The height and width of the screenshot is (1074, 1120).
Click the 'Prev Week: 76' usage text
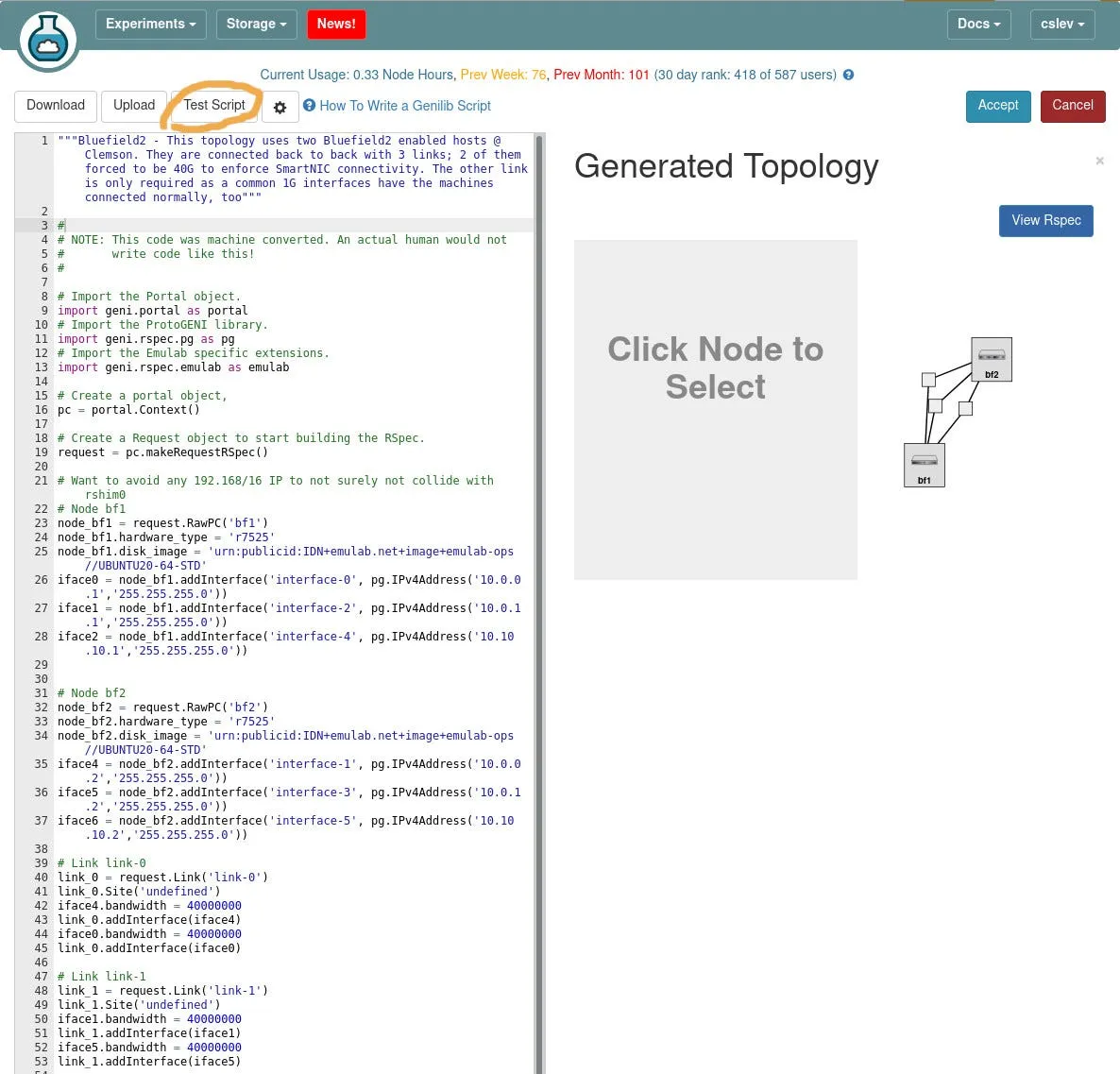[x=503, y=75]
